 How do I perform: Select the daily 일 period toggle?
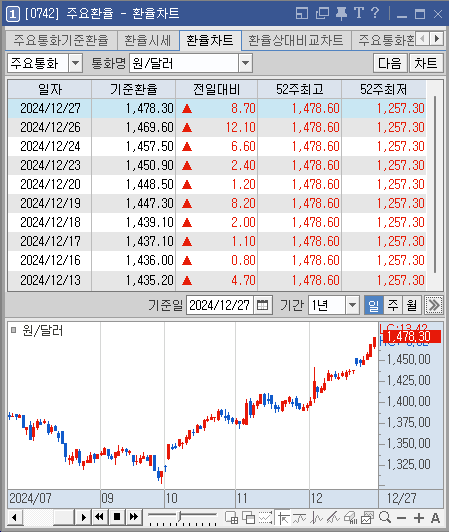[x=373, y=305]
